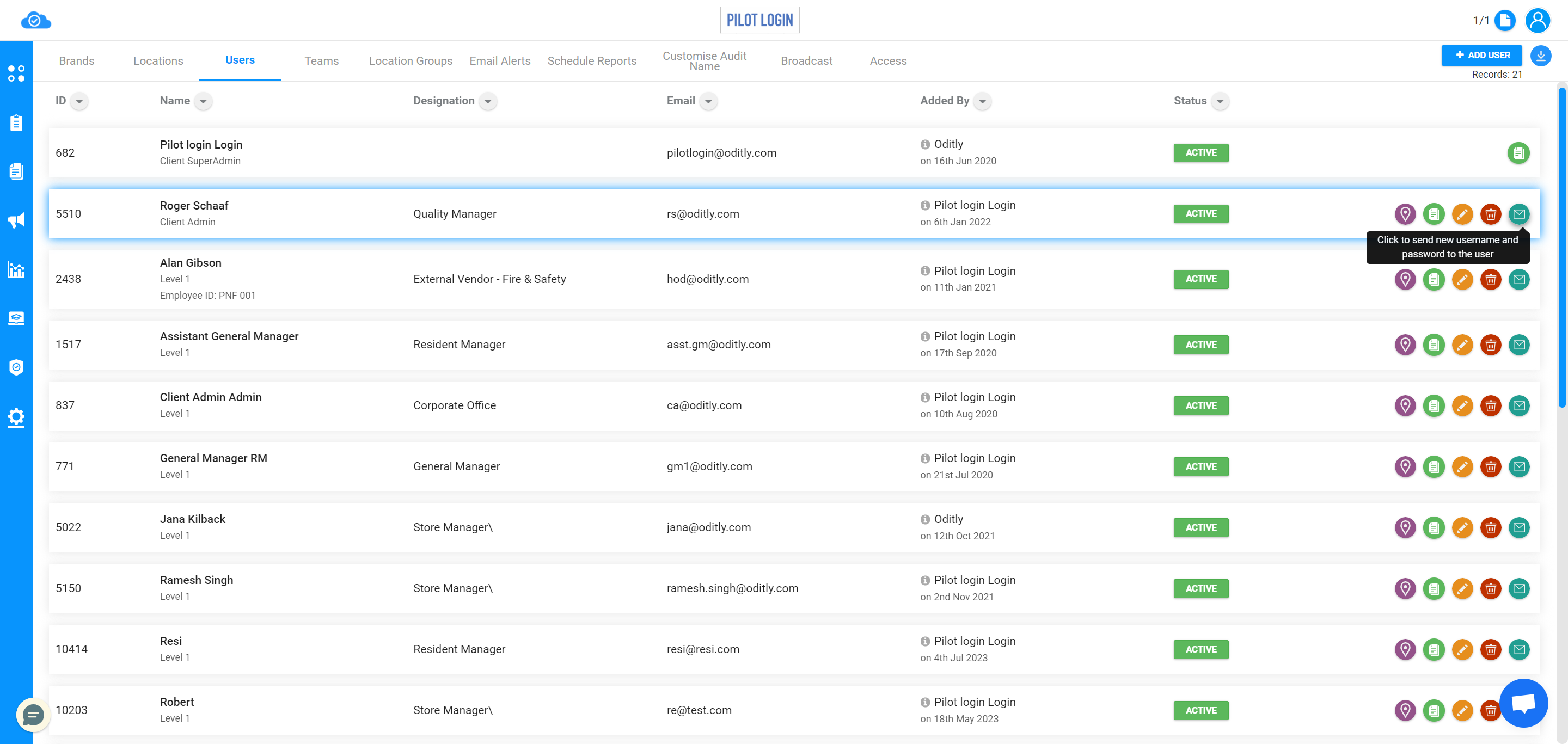1568x744 pixels.
Task: Toggle ACTIVE status for Resi
Action: [x=1200, y=649]
